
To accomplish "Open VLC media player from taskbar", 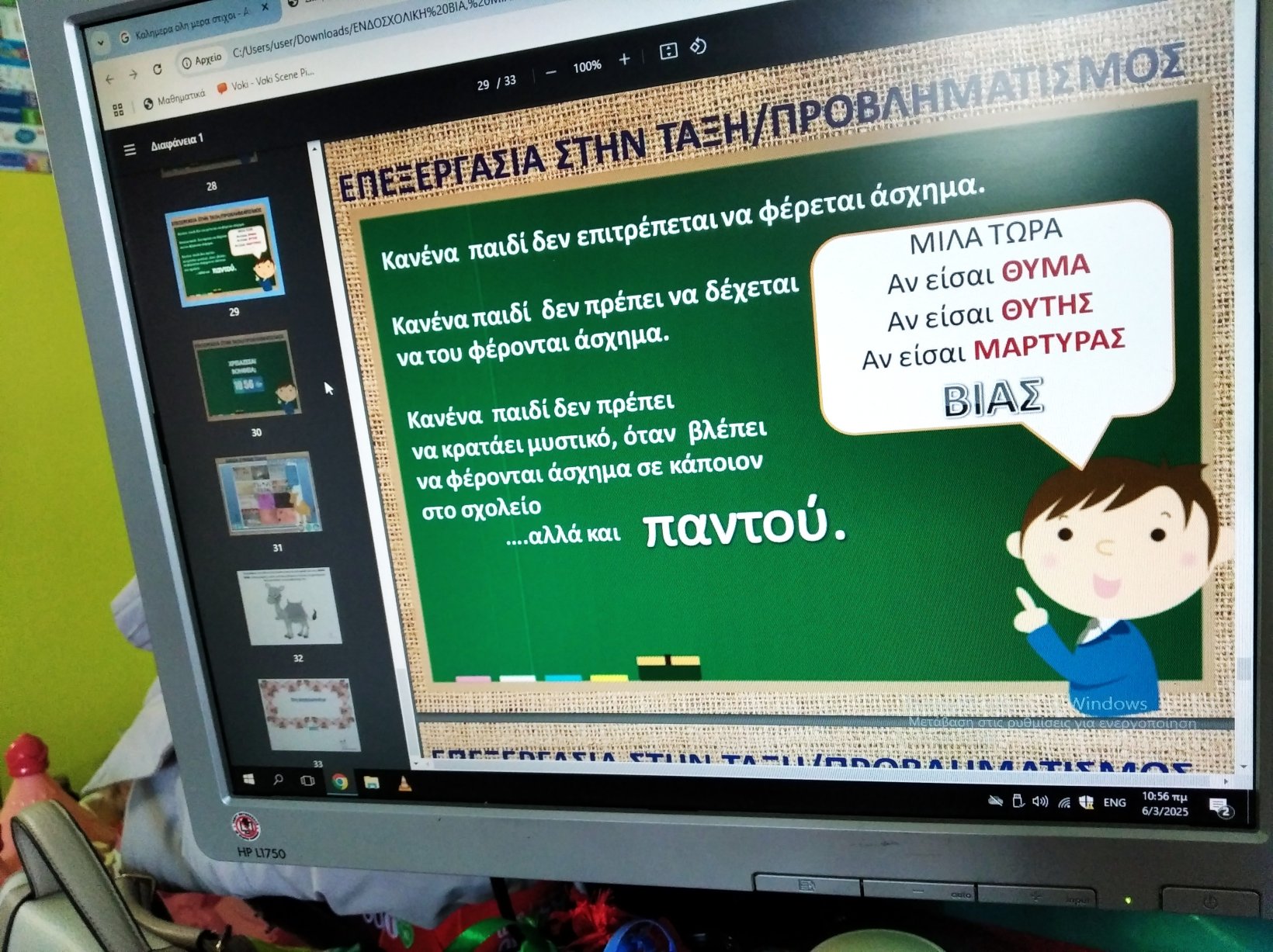I will click(x=404, y=783).
